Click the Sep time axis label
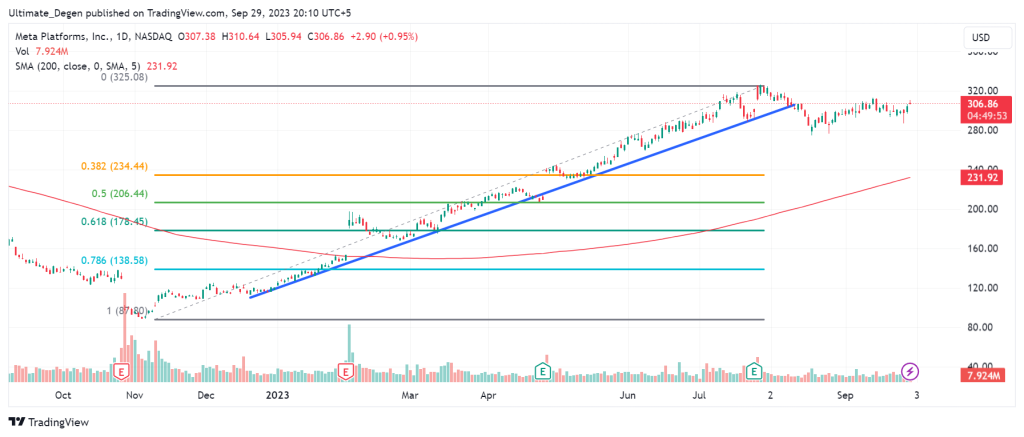 pyautogui.click(x=846, y=395)
